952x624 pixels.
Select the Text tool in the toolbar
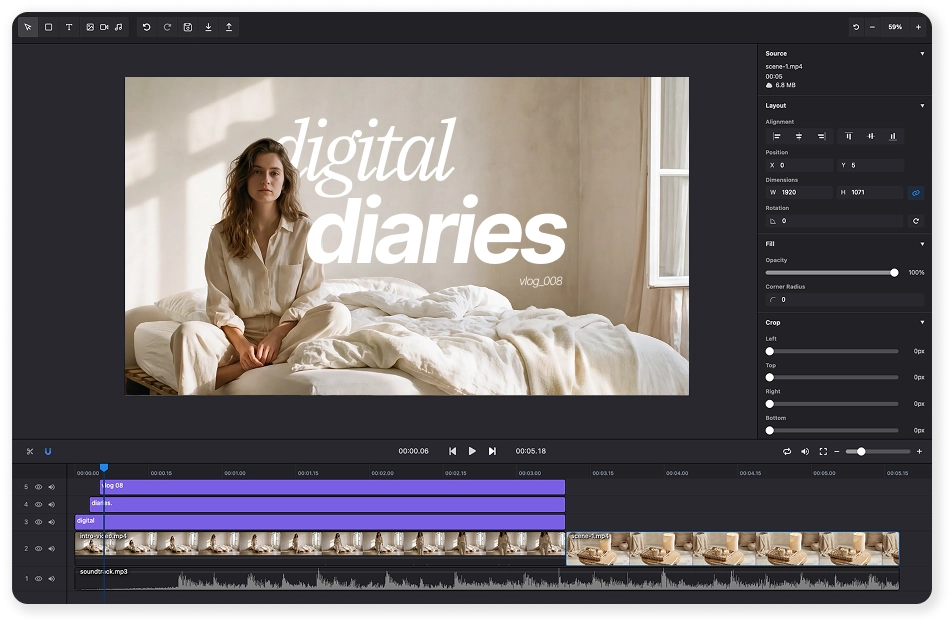pyautogui.click(x=68, y=27)
